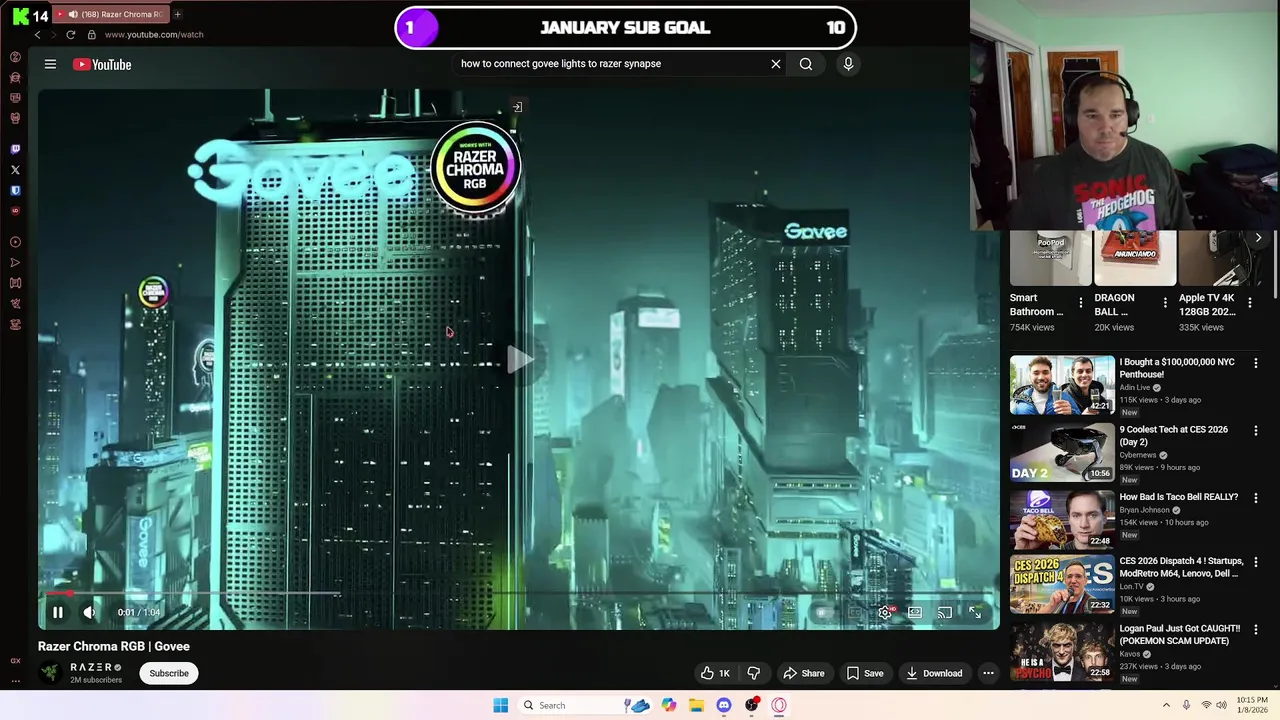Open options for Apple TV 4K short

1249,302
